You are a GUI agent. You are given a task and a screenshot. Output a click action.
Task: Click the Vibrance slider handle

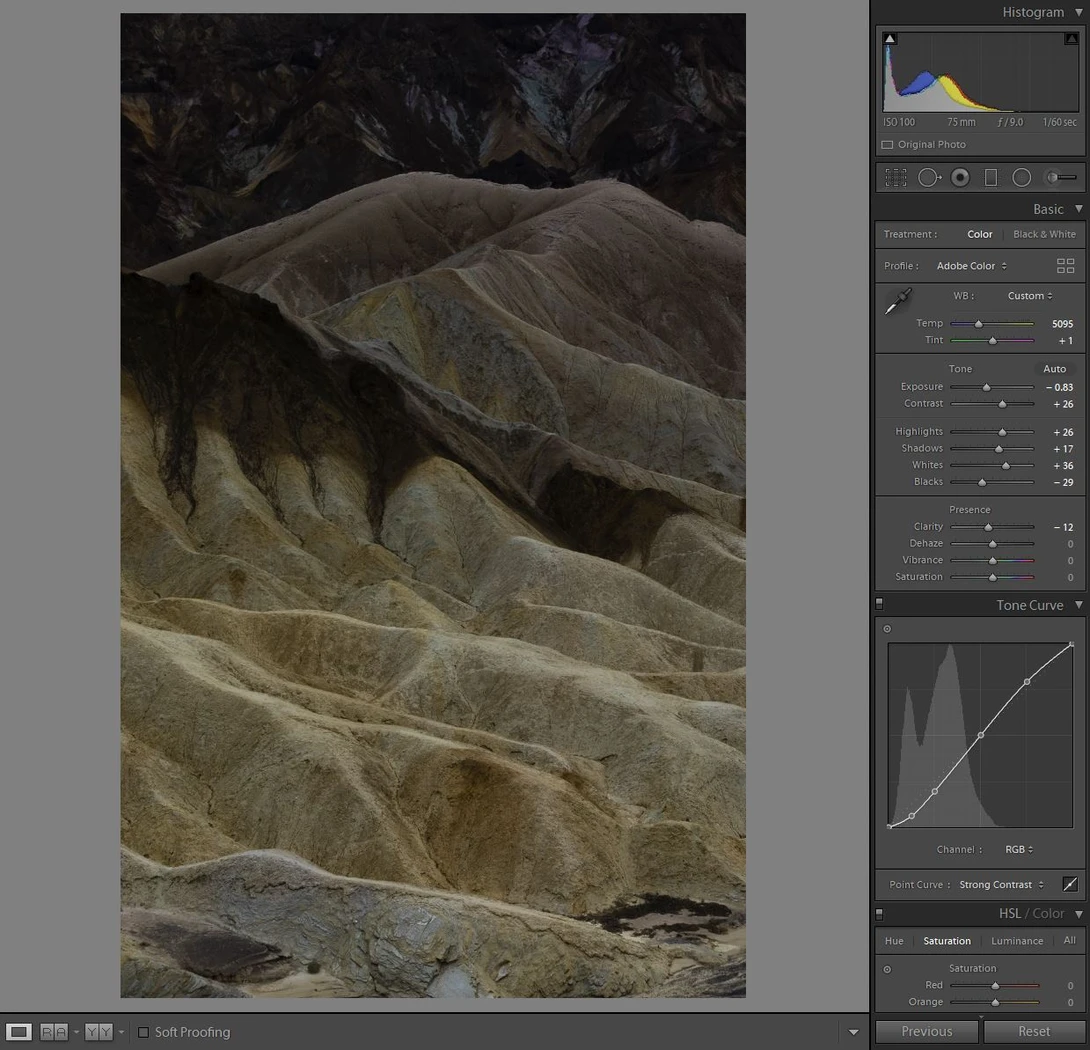tap(993, 560)
